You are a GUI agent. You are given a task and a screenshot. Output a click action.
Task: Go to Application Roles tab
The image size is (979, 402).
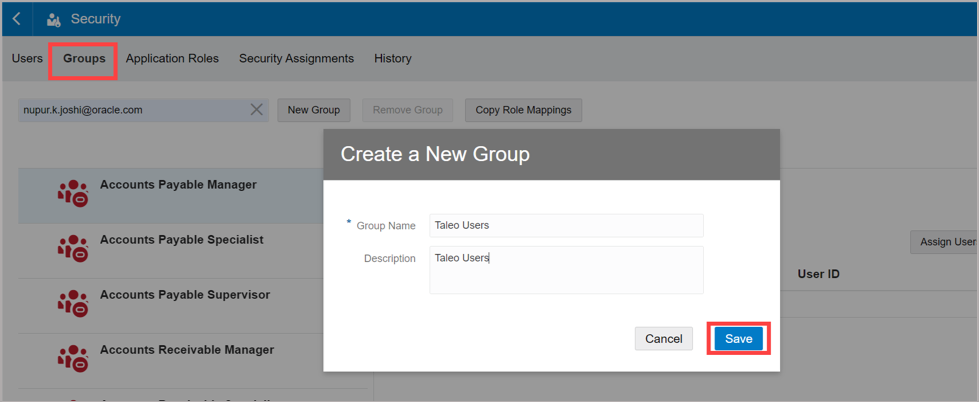click(x=172, y=59)
